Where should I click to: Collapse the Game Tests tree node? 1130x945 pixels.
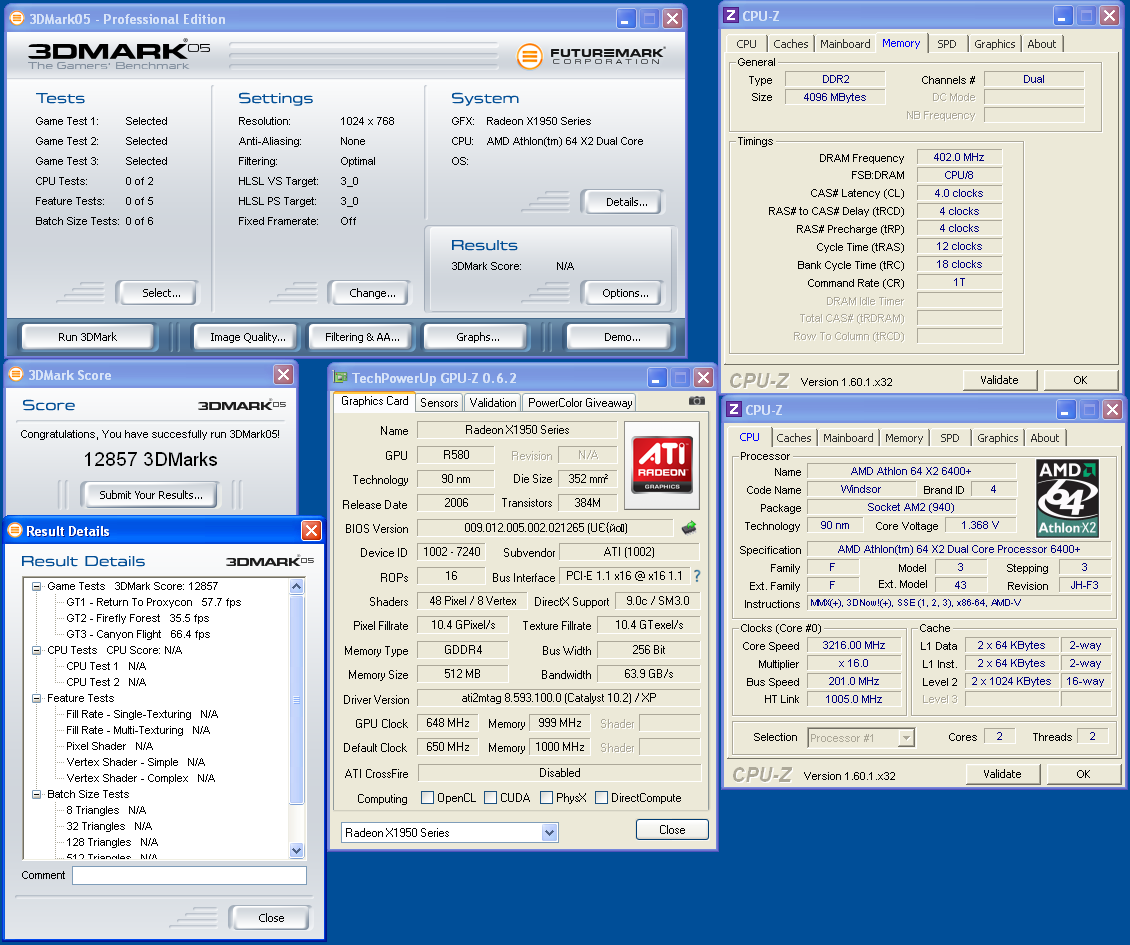pos(36,586)
